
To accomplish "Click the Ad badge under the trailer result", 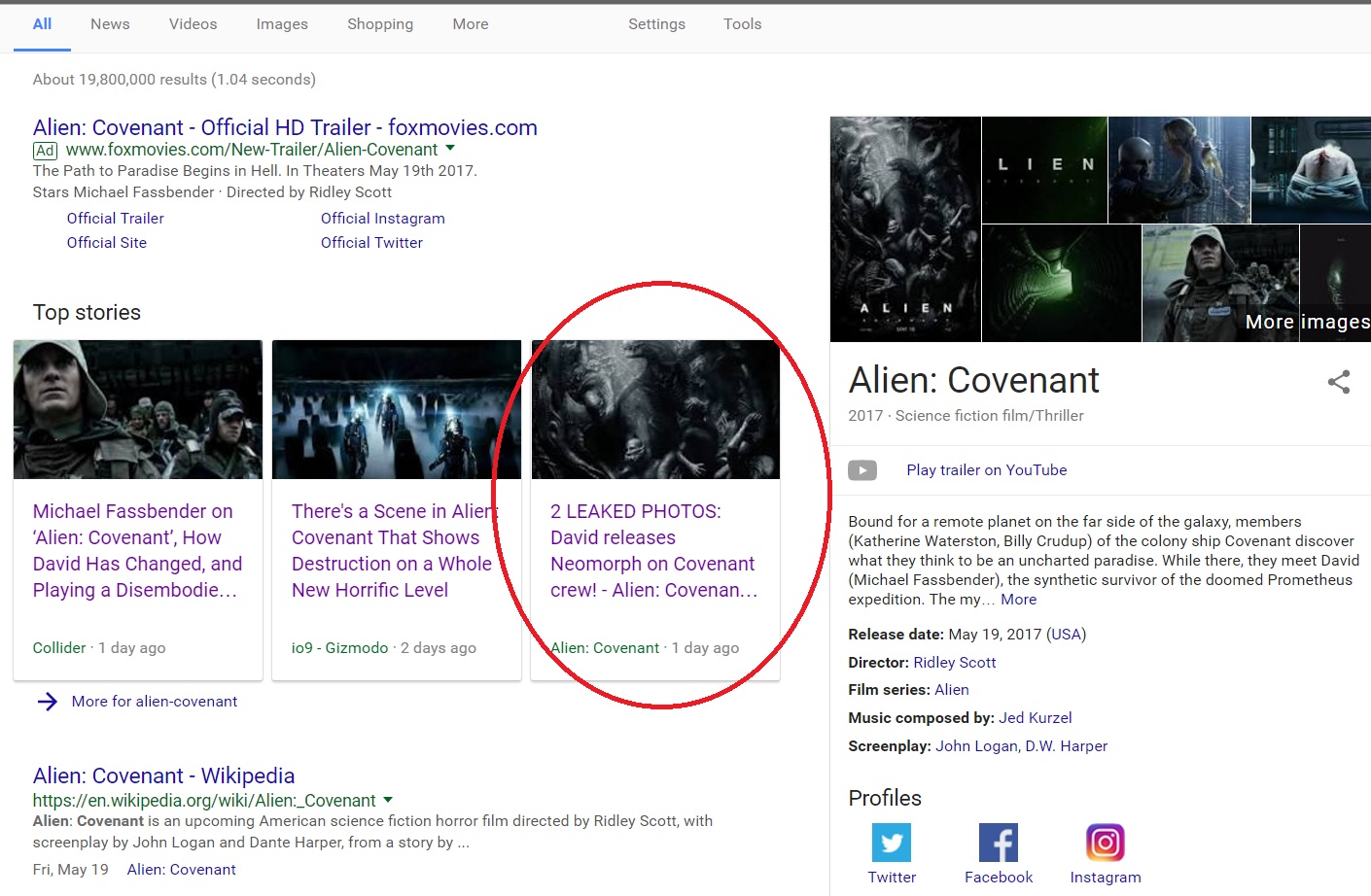I will click(45, 151).
